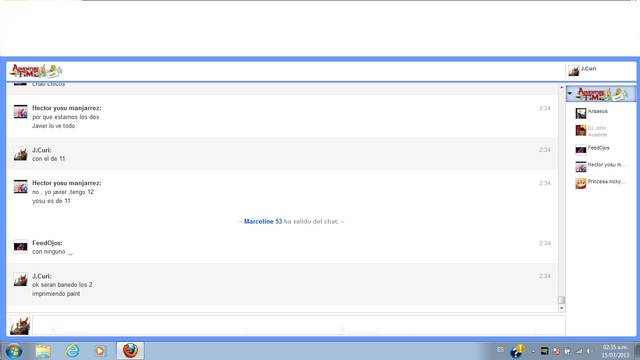Screen dimensions: 640x360
Task: Click the device icon beside the network icon
Action: (567, 351)
